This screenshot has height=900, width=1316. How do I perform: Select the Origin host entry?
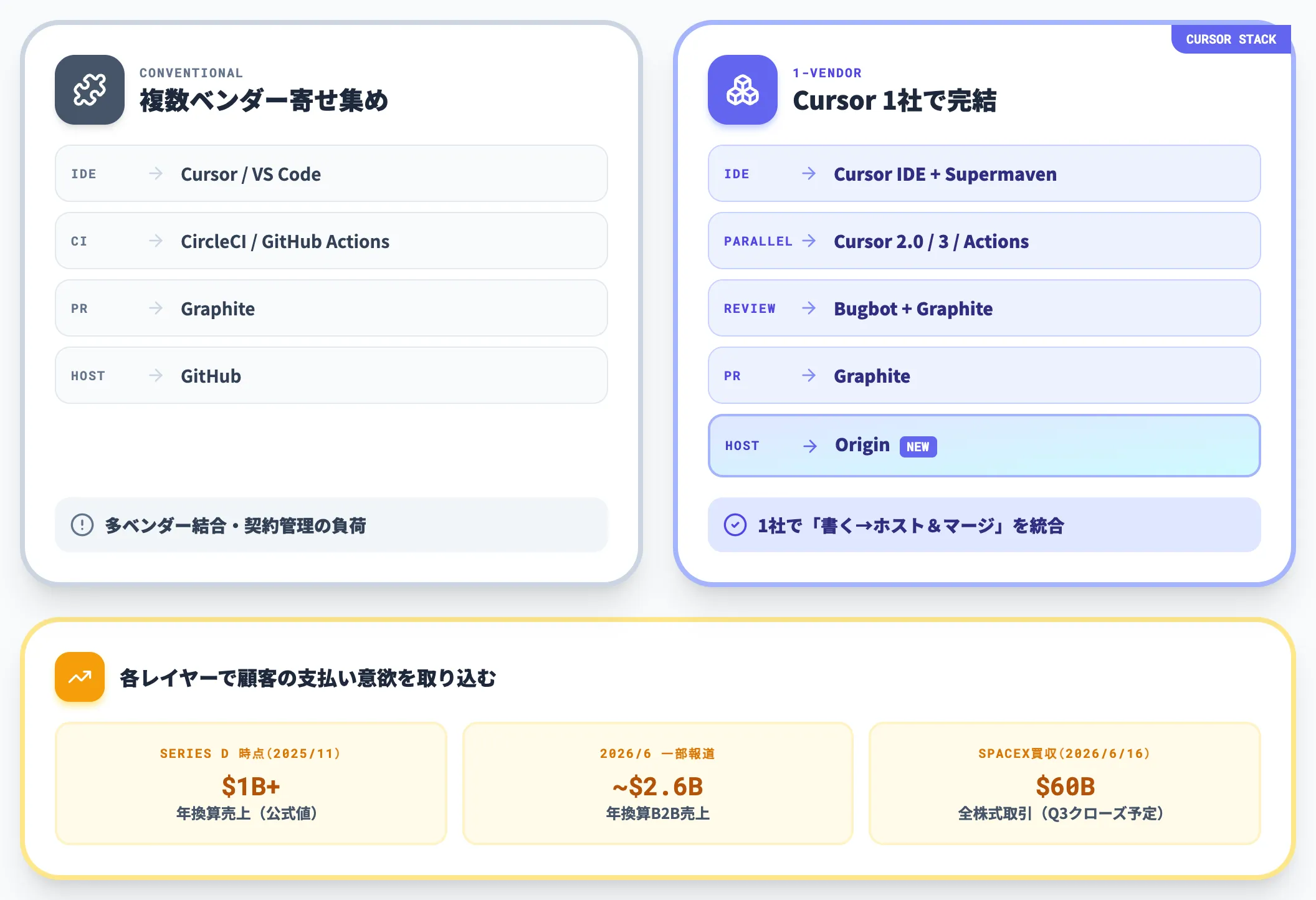985,446
